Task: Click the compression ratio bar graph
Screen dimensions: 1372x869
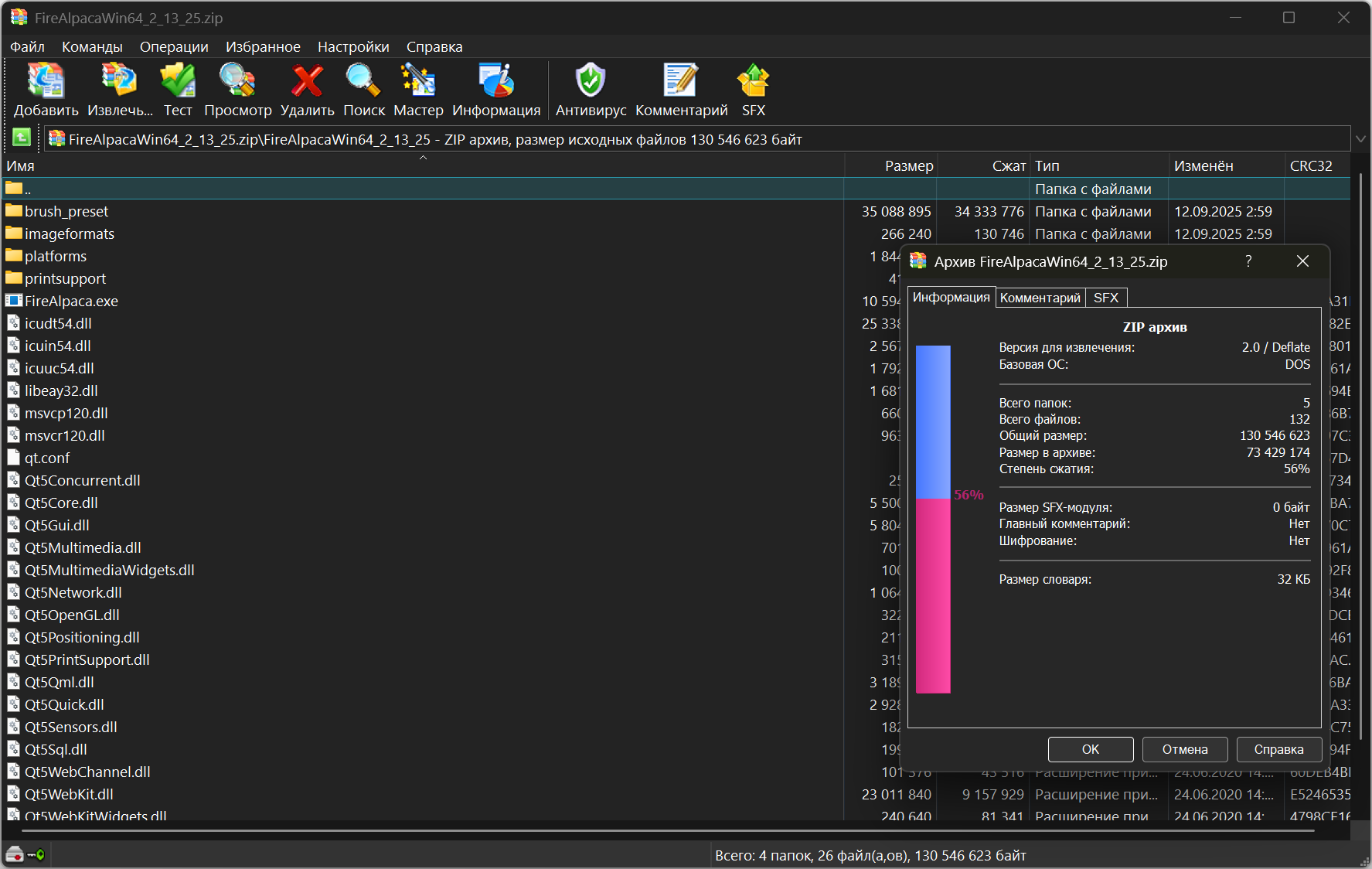Action: (x=933, y=519)
